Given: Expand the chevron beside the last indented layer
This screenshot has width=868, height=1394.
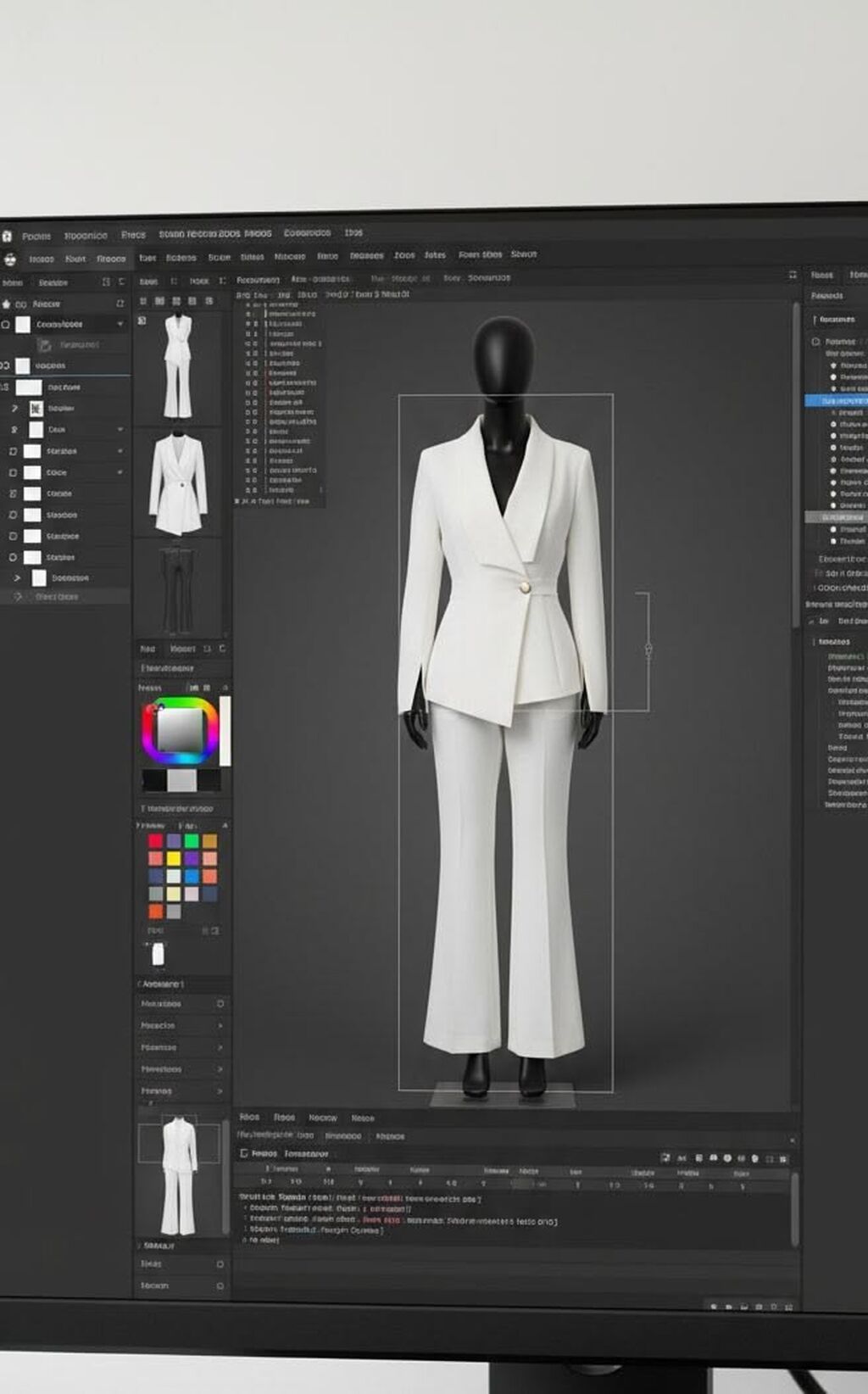Looking at the screenshot, I should (x=17, y=577).
